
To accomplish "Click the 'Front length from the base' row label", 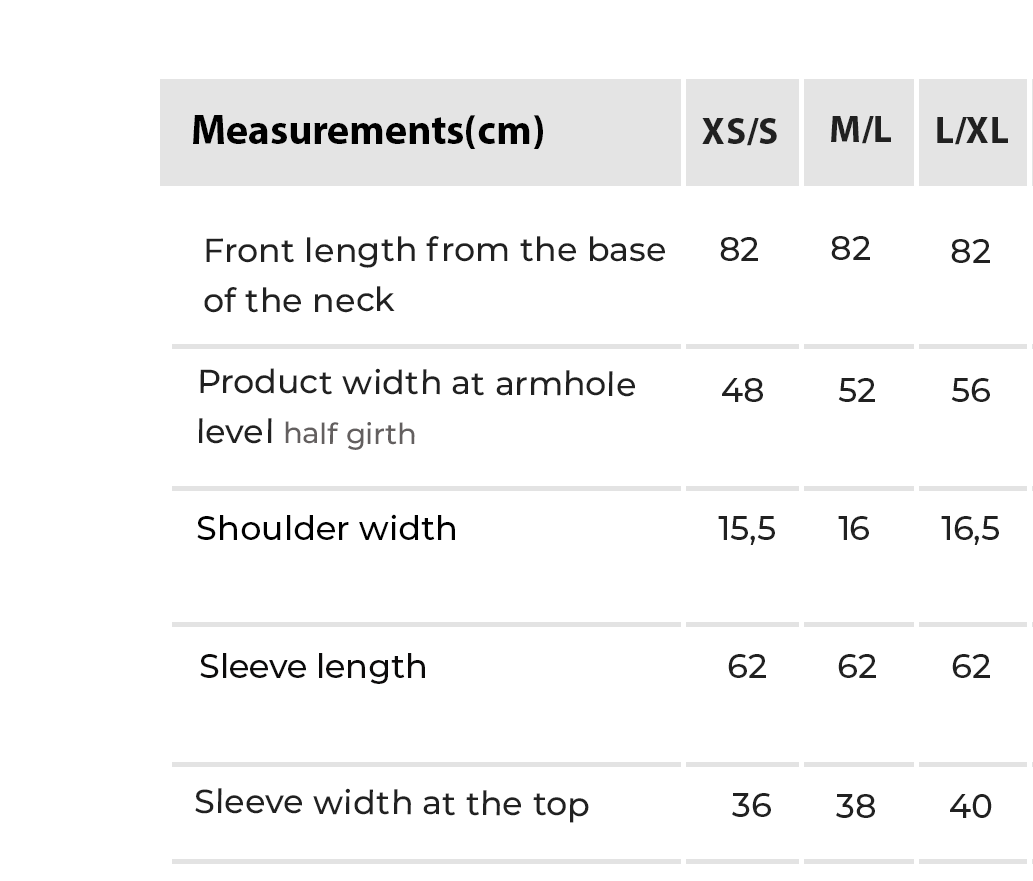I will [434, 250].
